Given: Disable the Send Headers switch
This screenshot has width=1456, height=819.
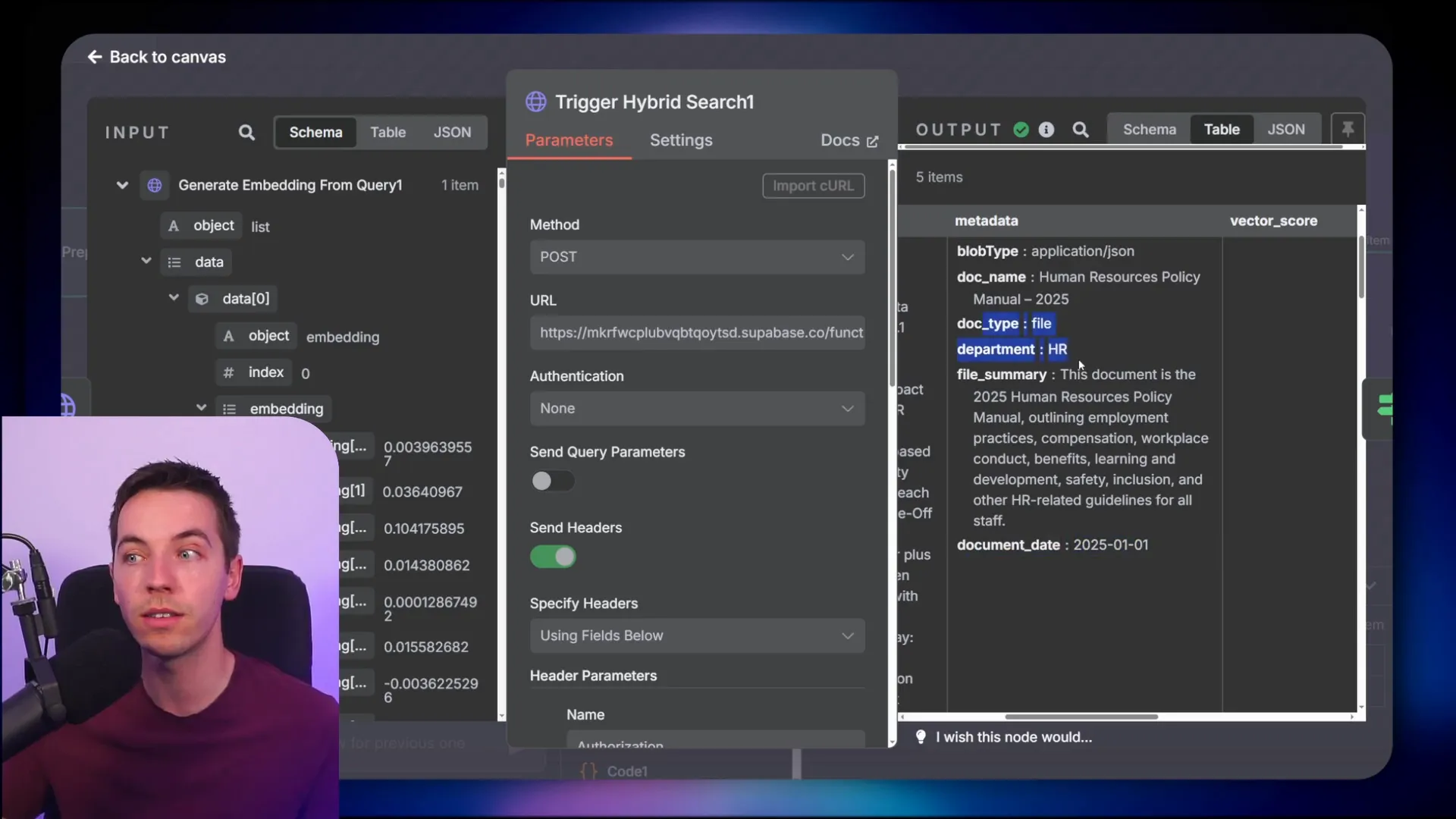Looking at the screenshot, I should 552,557.
